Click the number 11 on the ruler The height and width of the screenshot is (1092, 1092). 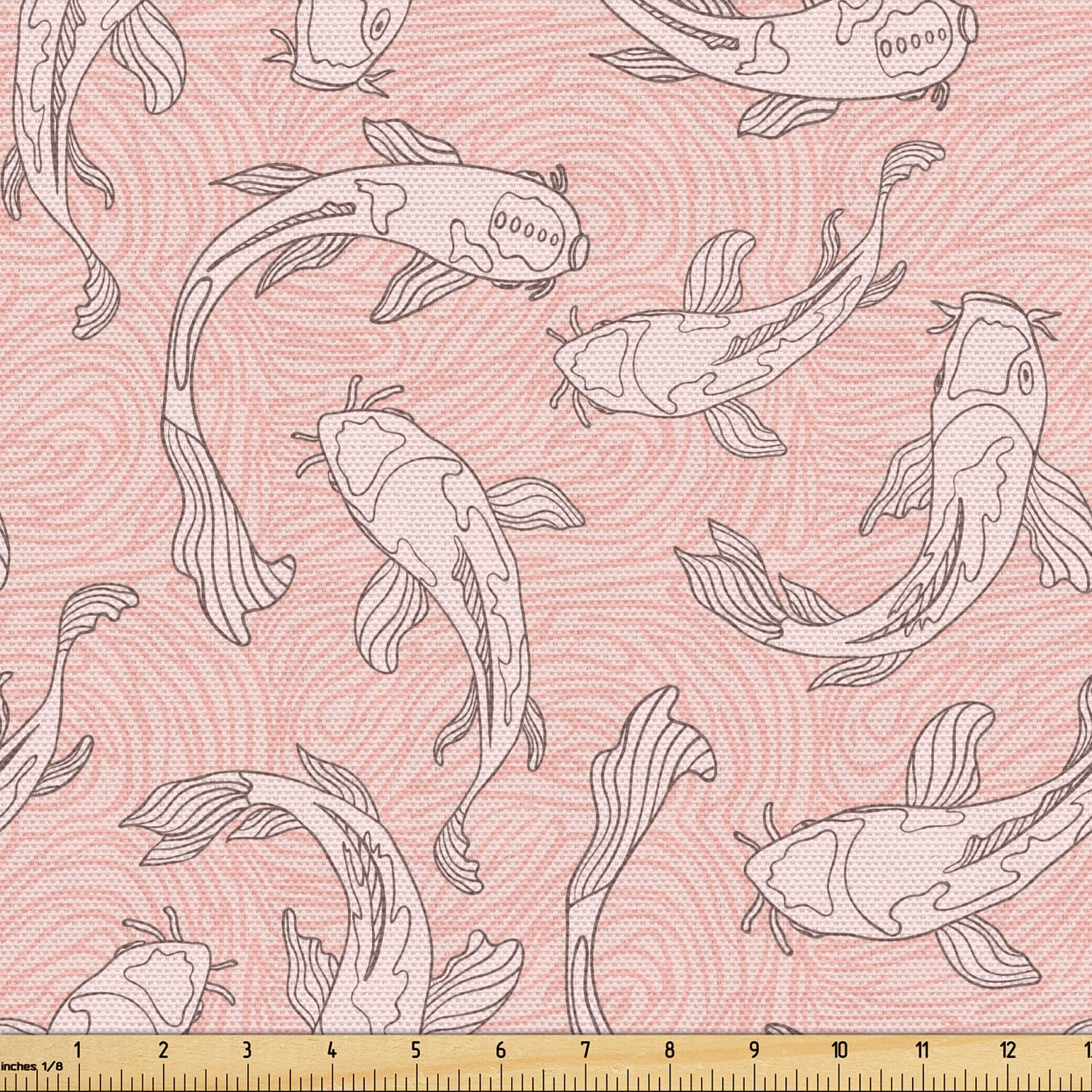click(923, 1051)
